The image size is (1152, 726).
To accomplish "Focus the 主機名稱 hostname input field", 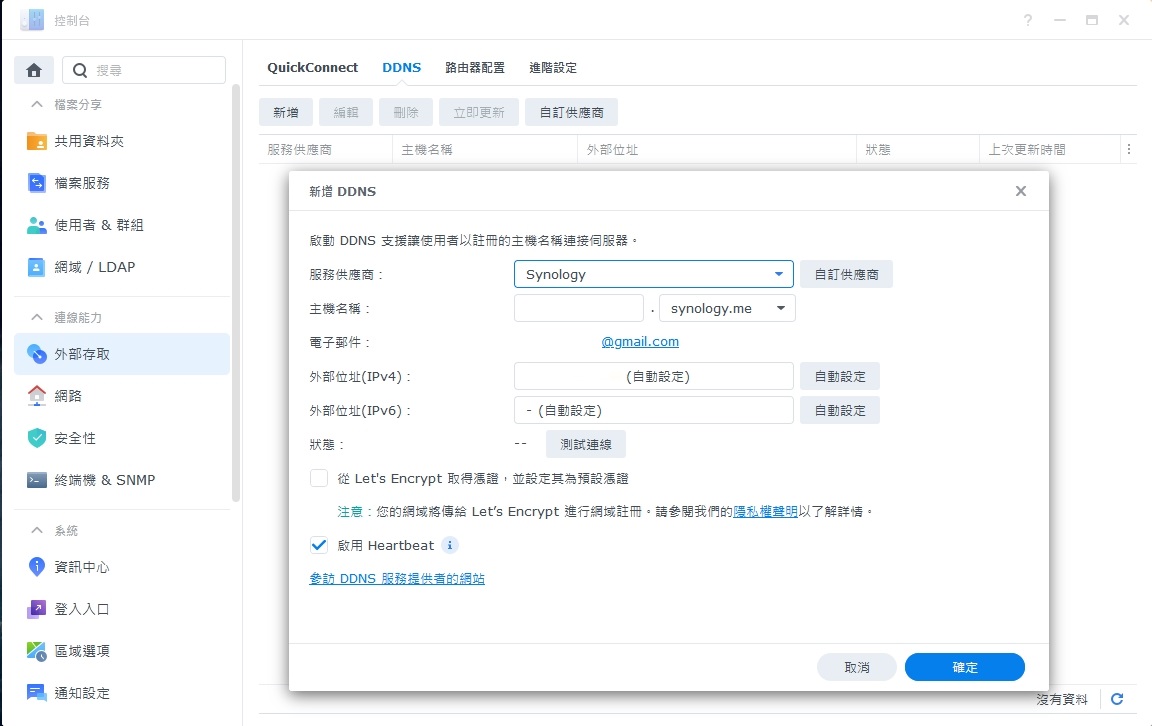I will [579, 309].
